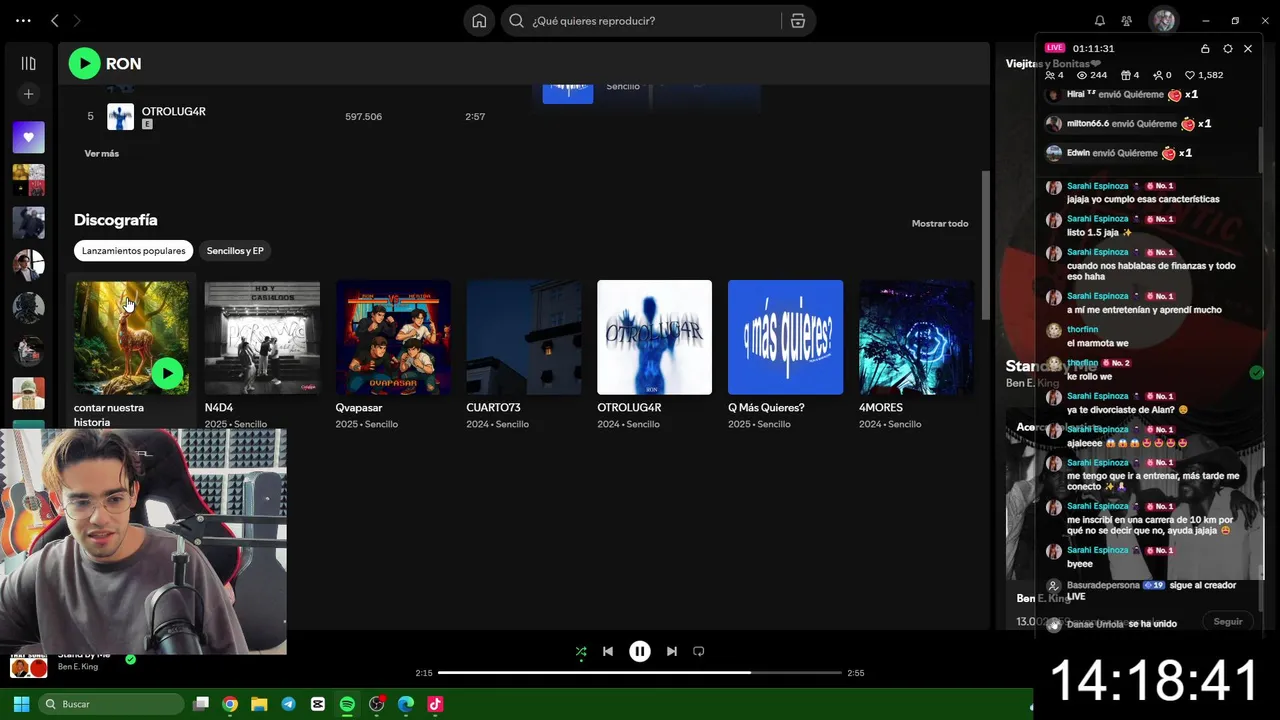This screenshot has width=1280, height=720.
Task: Open the user profile avatar
Action: pos(1162,20)
